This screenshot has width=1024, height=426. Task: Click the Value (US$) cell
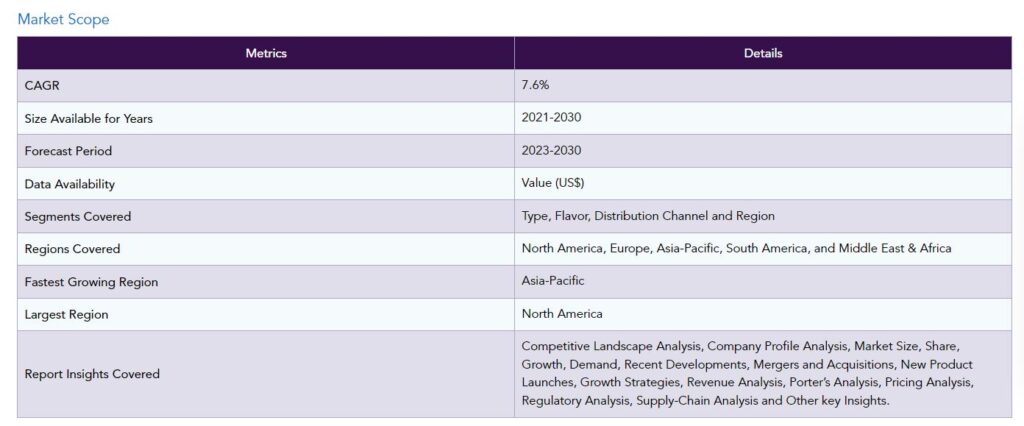(763, 184)
